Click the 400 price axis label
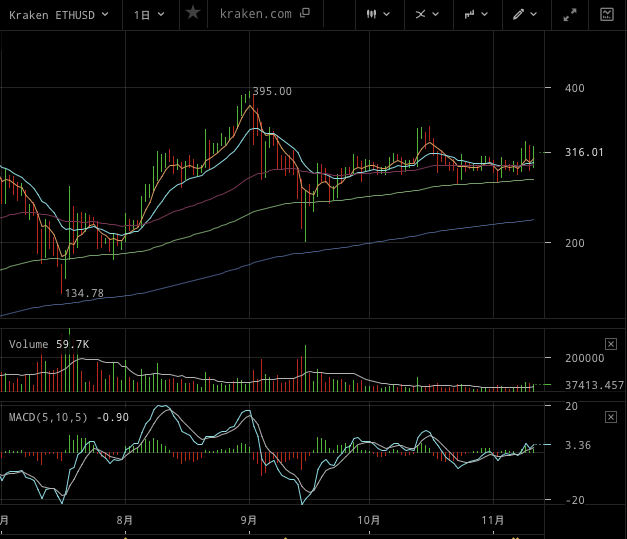Image resolution: width=627 pixels, height=539 pixels. click(575, 88)
